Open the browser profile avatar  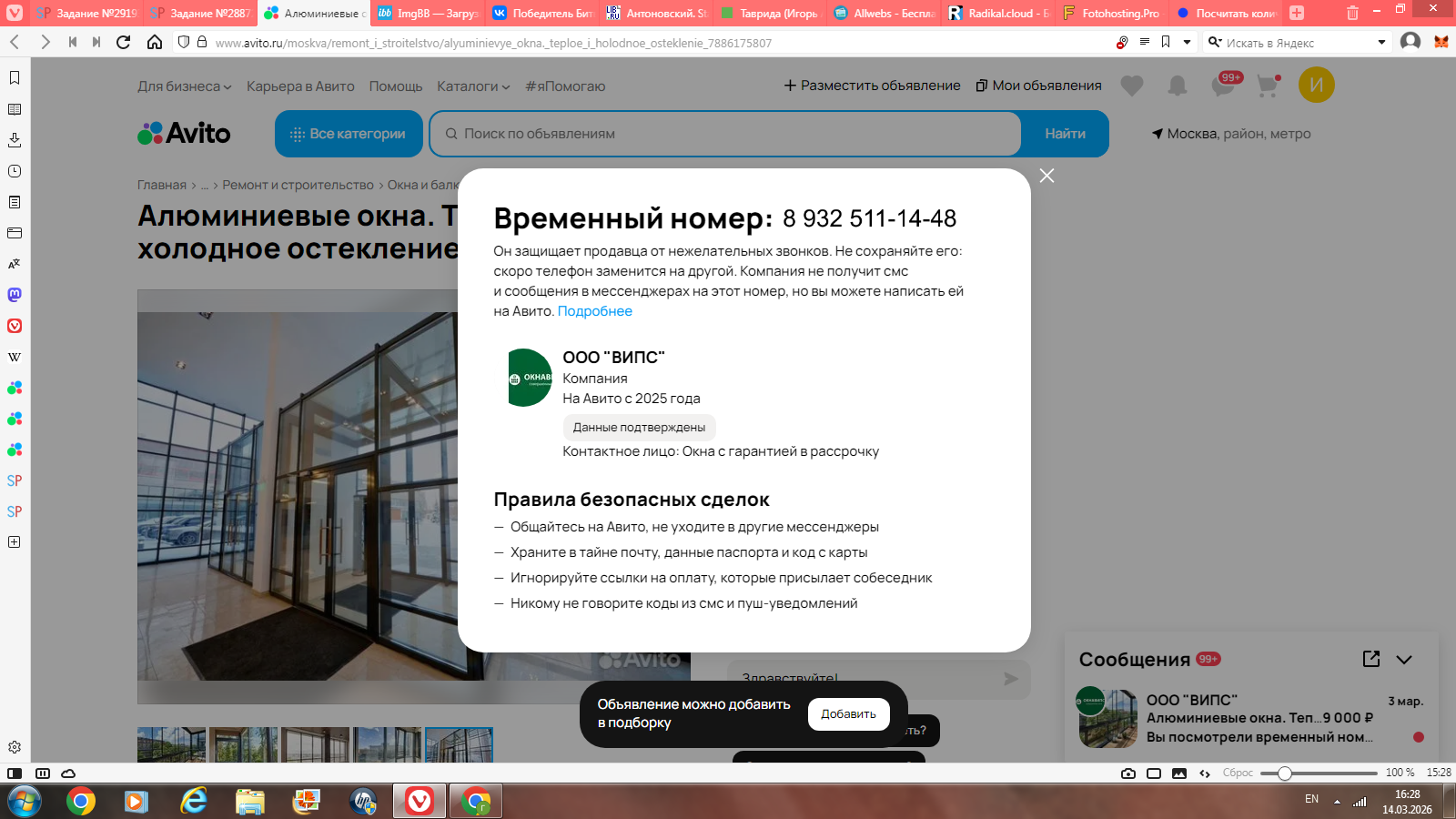[1410, 42]
